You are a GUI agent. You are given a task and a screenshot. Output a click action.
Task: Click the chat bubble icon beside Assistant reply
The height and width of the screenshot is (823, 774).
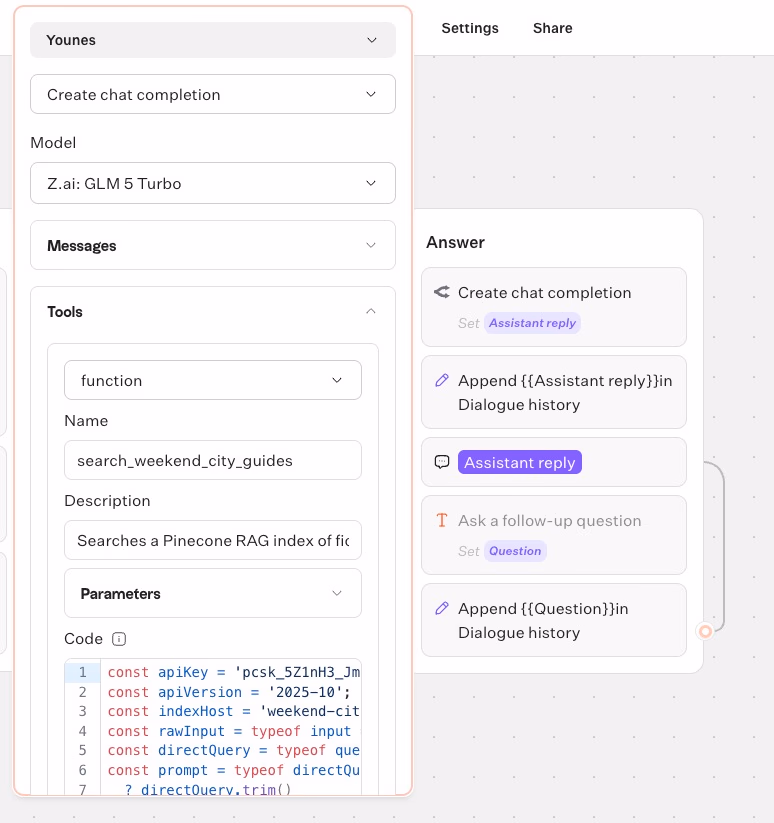441,463
